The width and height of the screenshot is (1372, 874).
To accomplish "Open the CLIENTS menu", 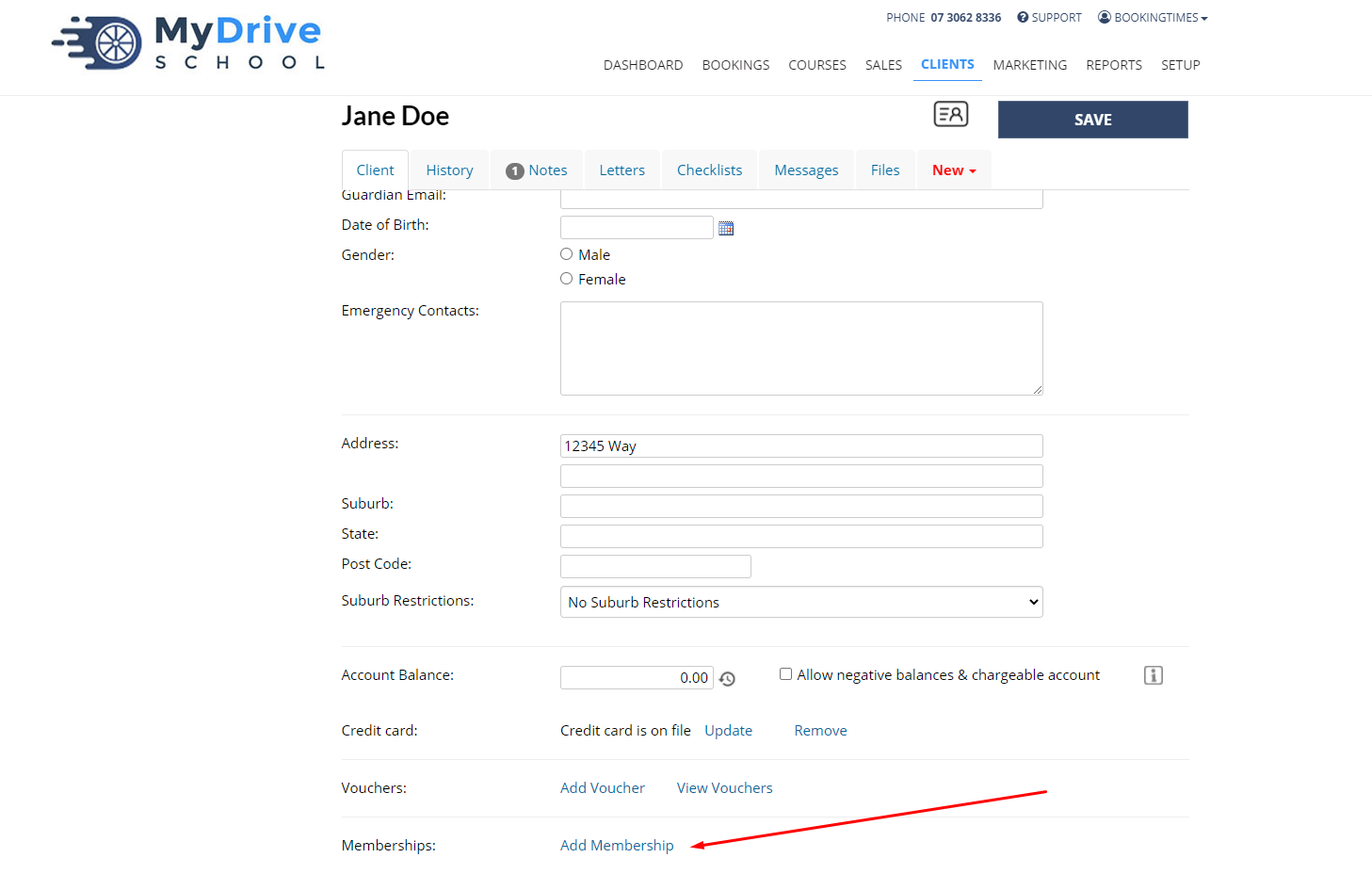I will [947, 64].
